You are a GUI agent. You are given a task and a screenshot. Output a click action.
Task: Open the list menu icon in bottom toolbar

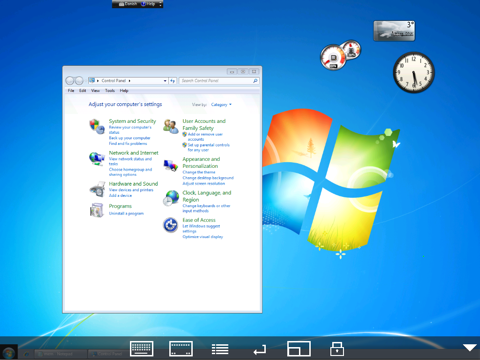coord(220,349)
